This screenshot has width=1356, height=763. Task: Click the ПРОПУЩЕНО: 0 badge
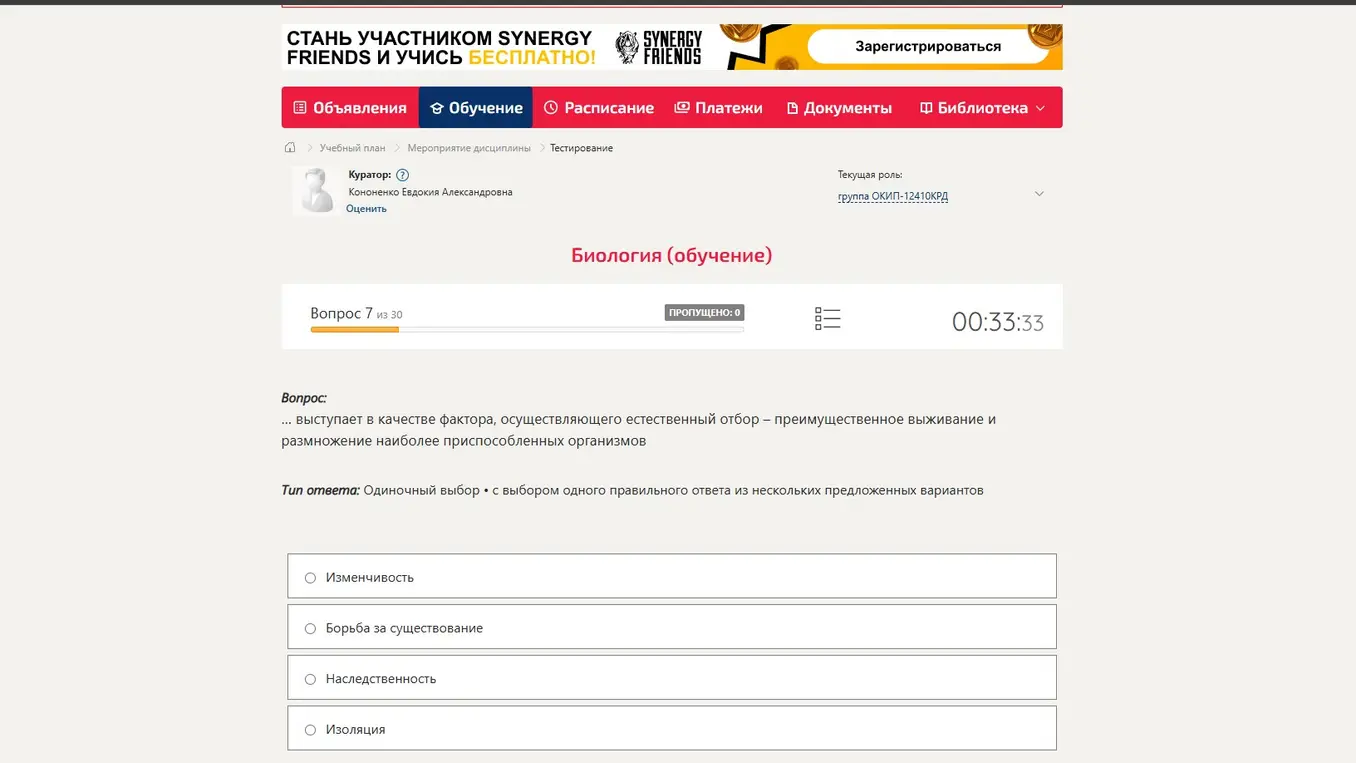pyautogui.click(x=704, y=313)
